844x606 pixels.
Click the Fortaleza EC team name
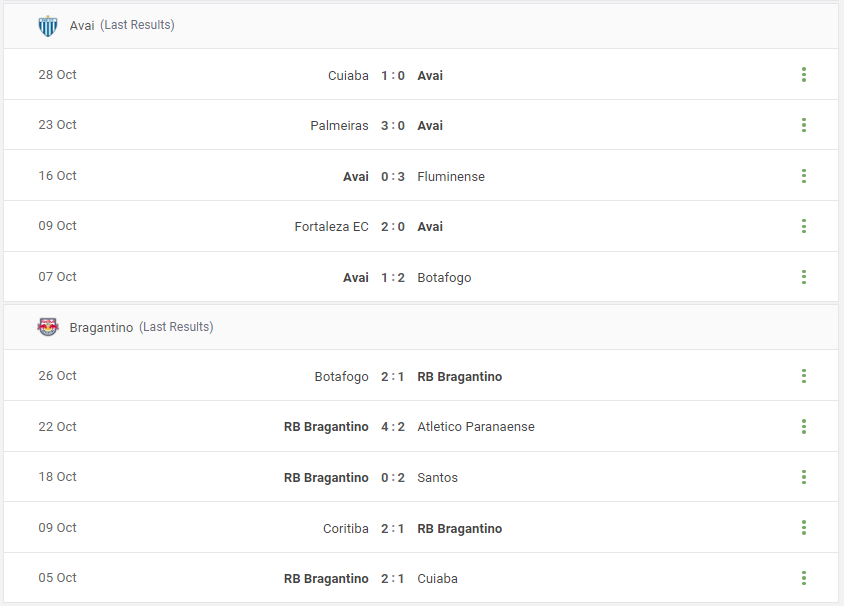click(x=332, y=227)
